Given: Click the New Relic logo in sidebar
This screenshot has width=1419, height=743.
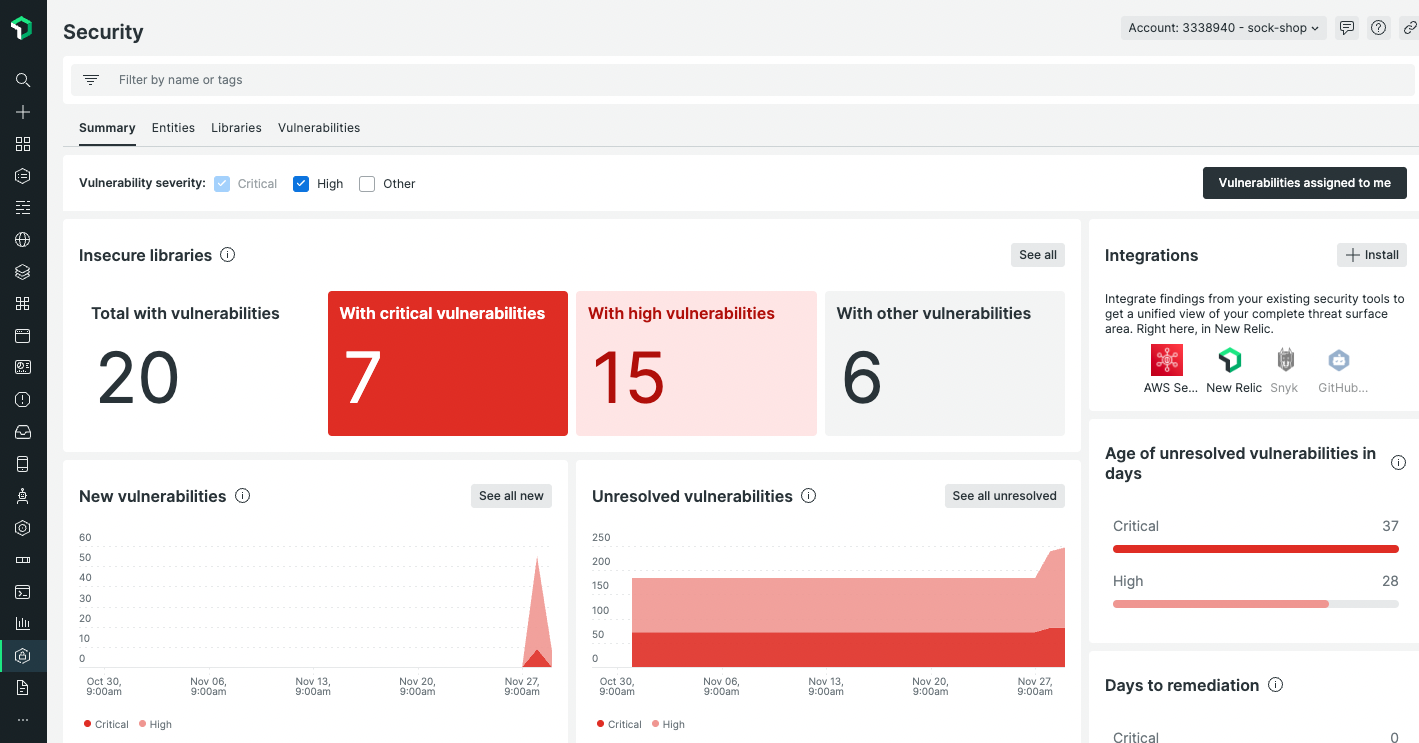Looking at the screenshot, I should pyautogui.click(x=22, y=28).
